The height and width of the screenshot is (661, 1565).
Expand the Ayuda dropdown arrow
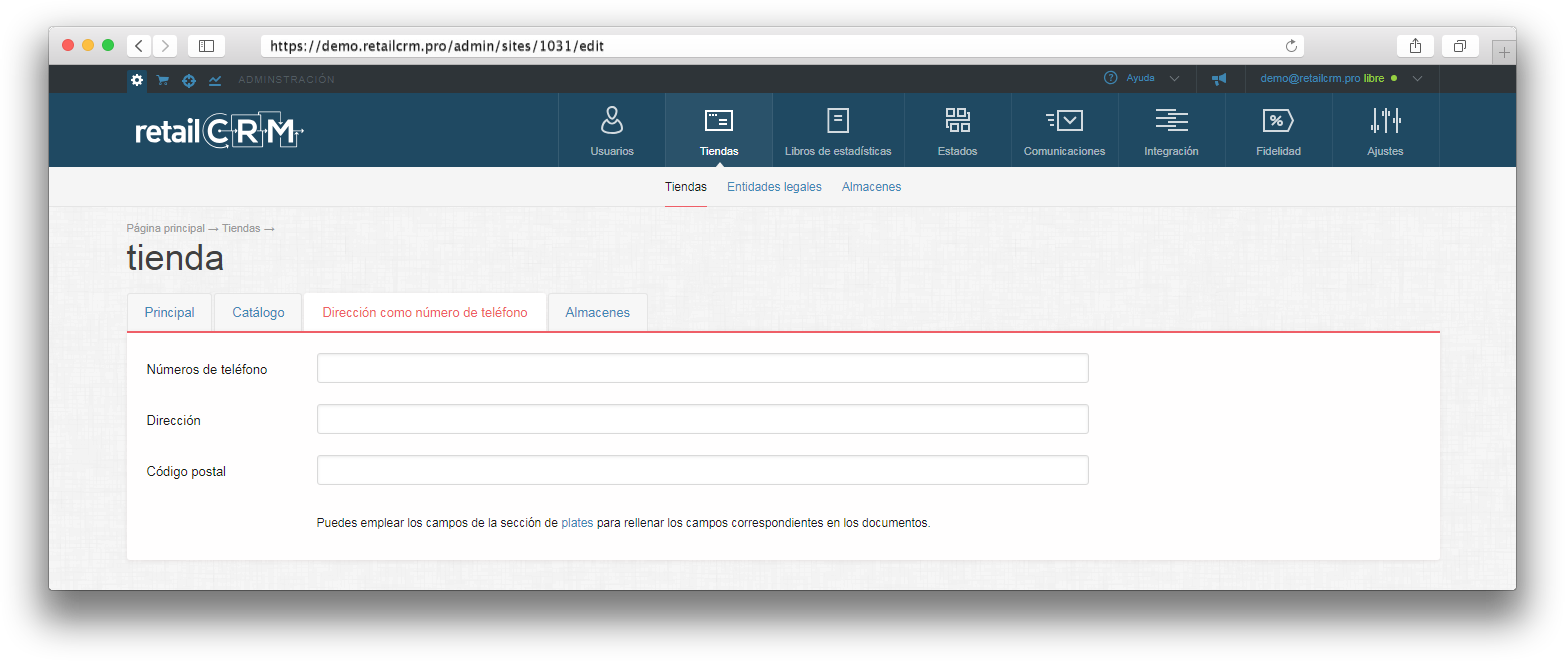[1174, 78]
